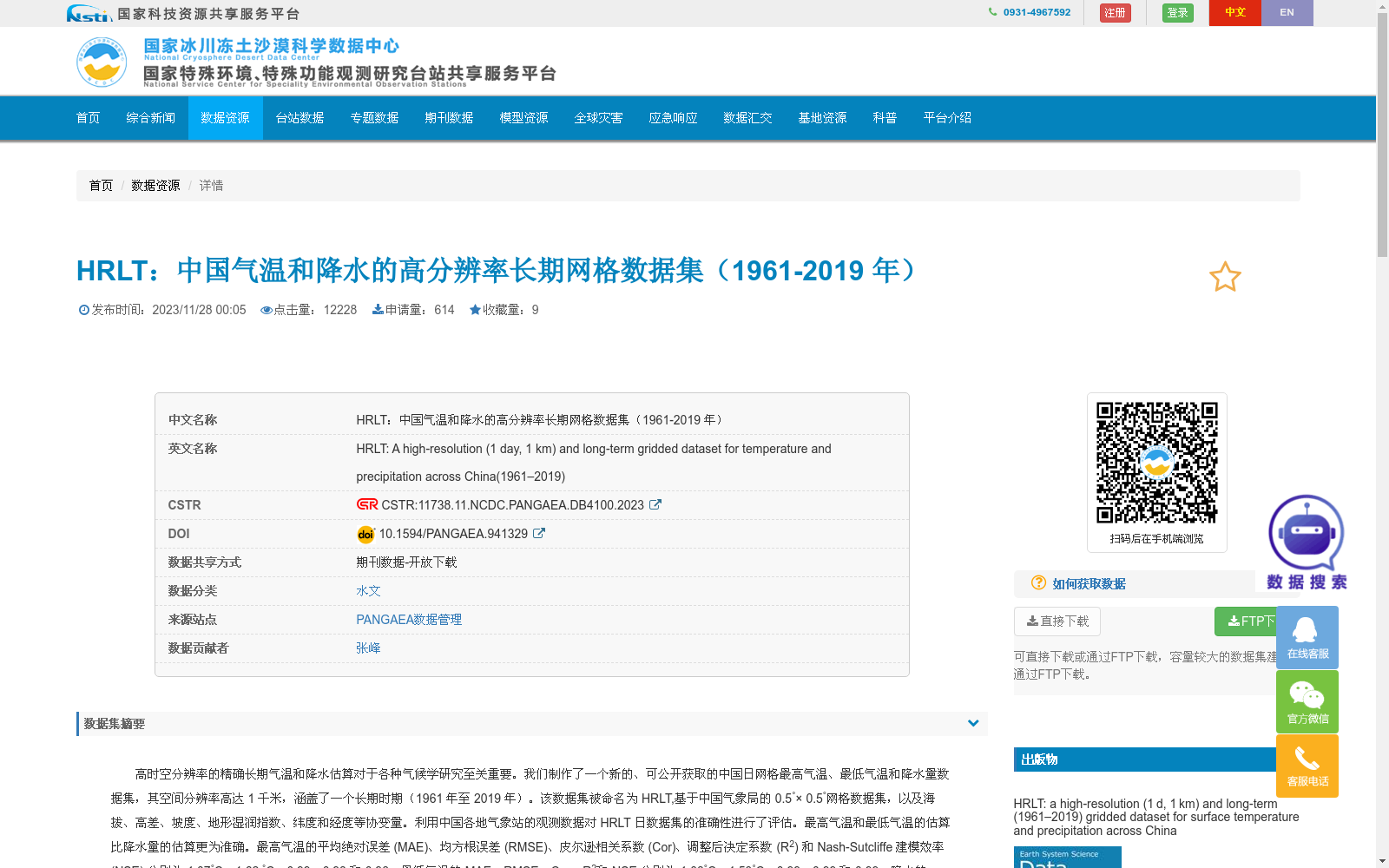The width and height of the screenshot is (1389, 868).
Task: Click the NSTI logo in top bar
Action: (x=89, y=13)
